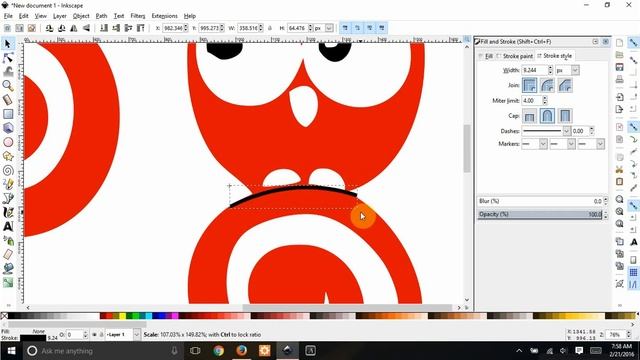640x360 pixels.
Task: Select the Paint bucket fill tool
Action: pyautogui.click(x=8, y=268)
